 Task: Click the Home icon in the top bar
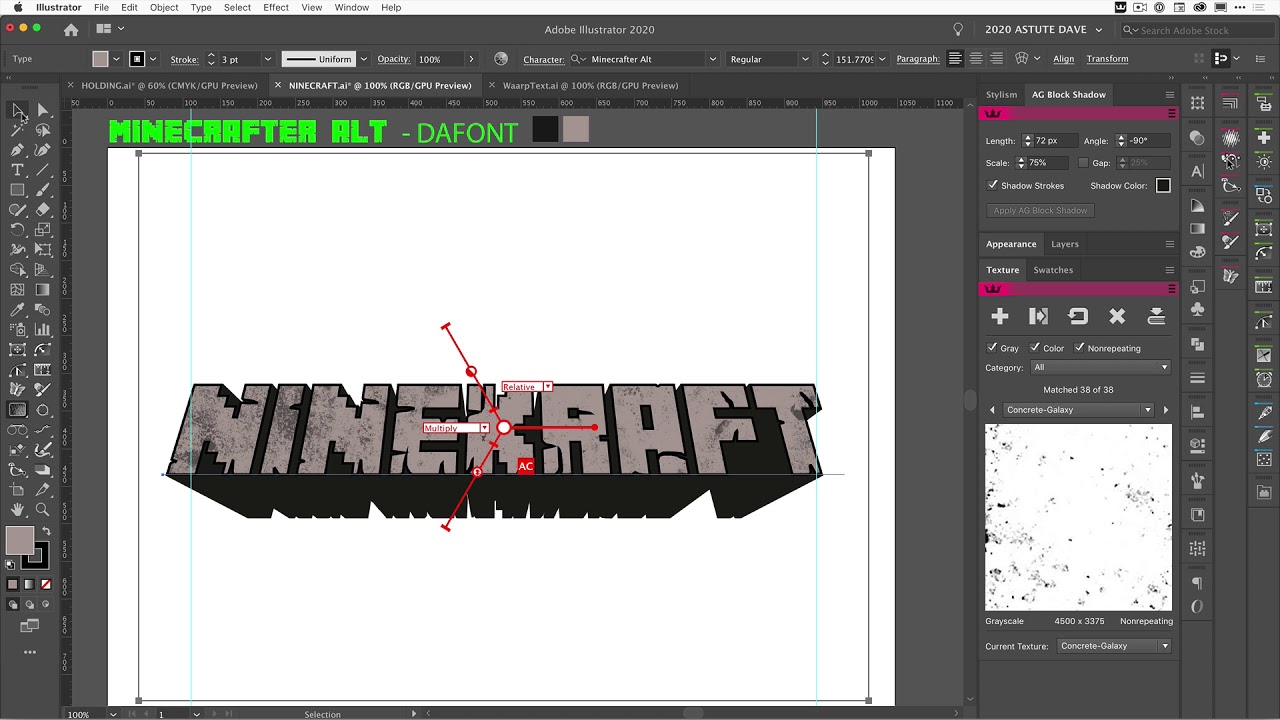point(71,30)
